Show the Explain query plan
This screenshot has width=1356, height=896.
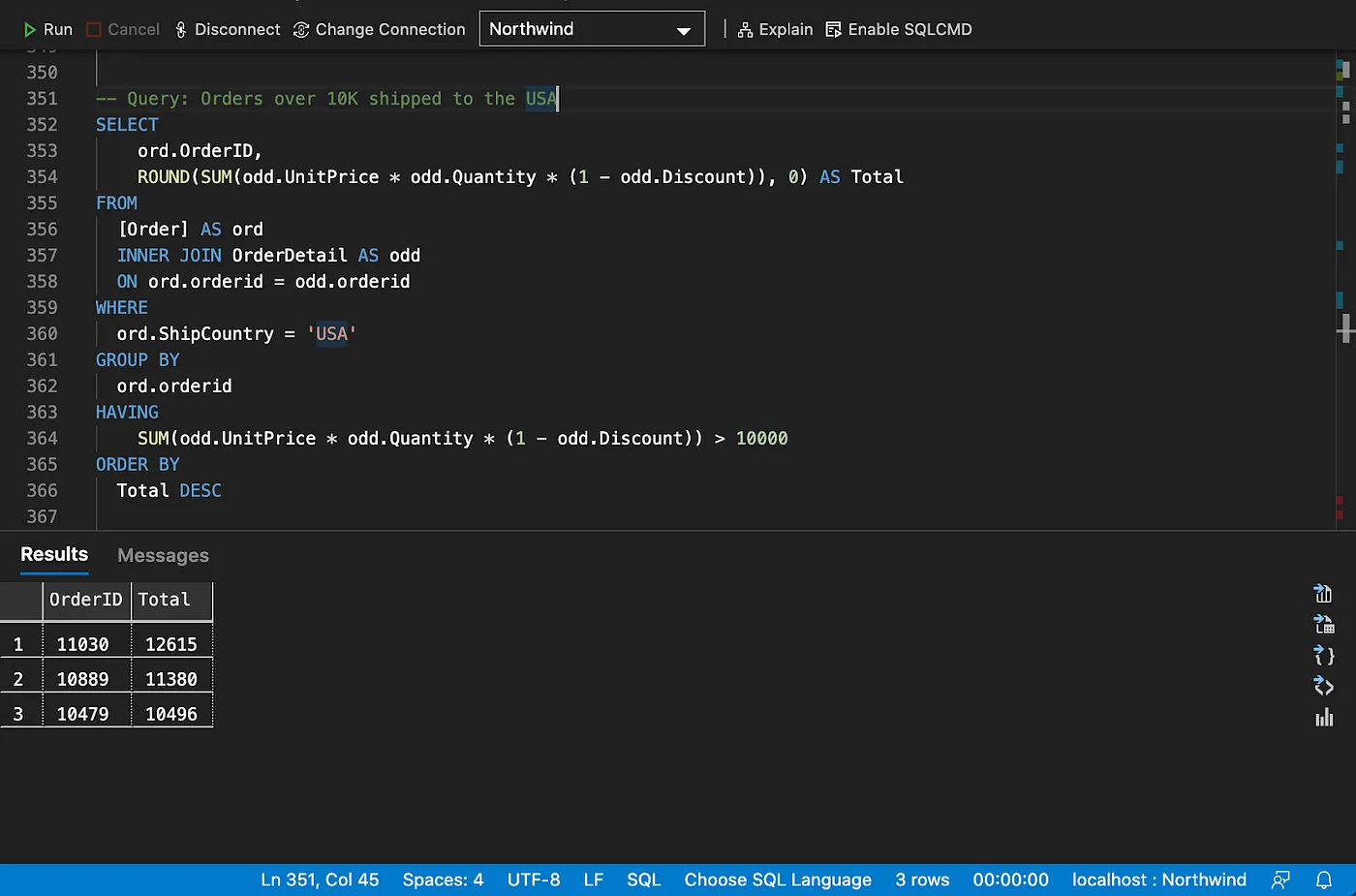(775, 29)
